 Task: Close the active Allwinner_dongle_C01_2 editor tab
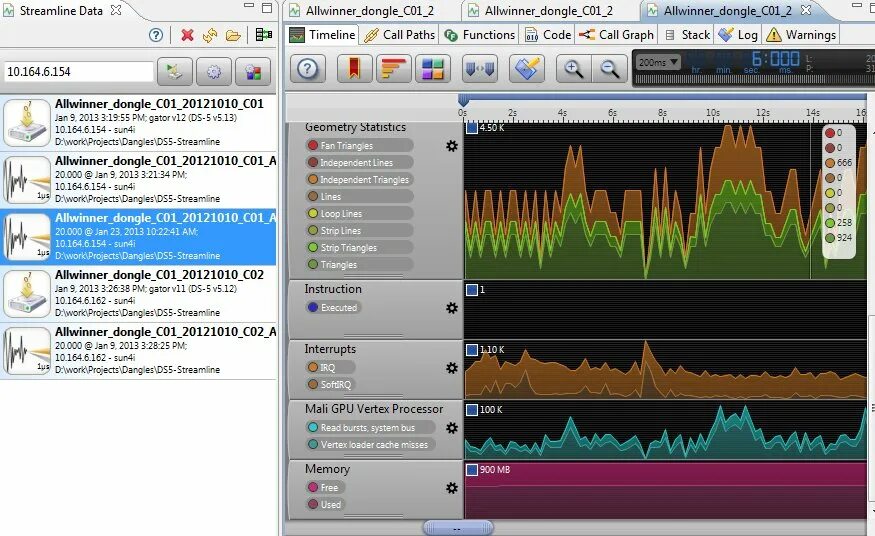(x=806, y=10)
